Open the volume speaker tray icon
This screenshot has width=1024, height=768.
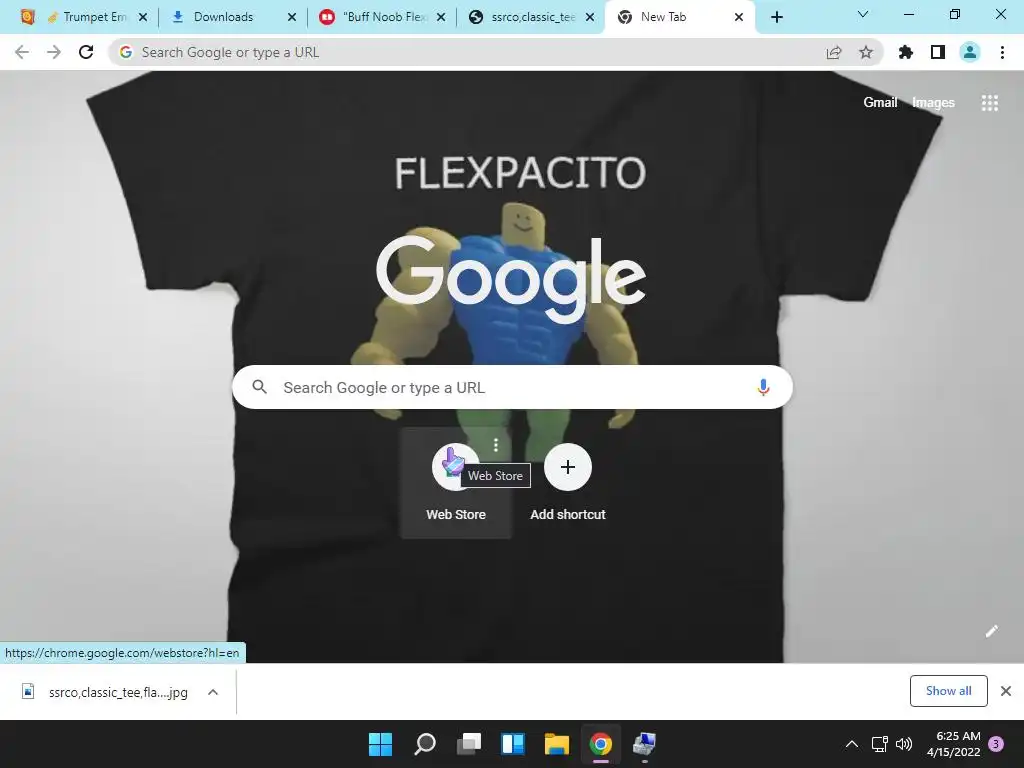[904, 744]
